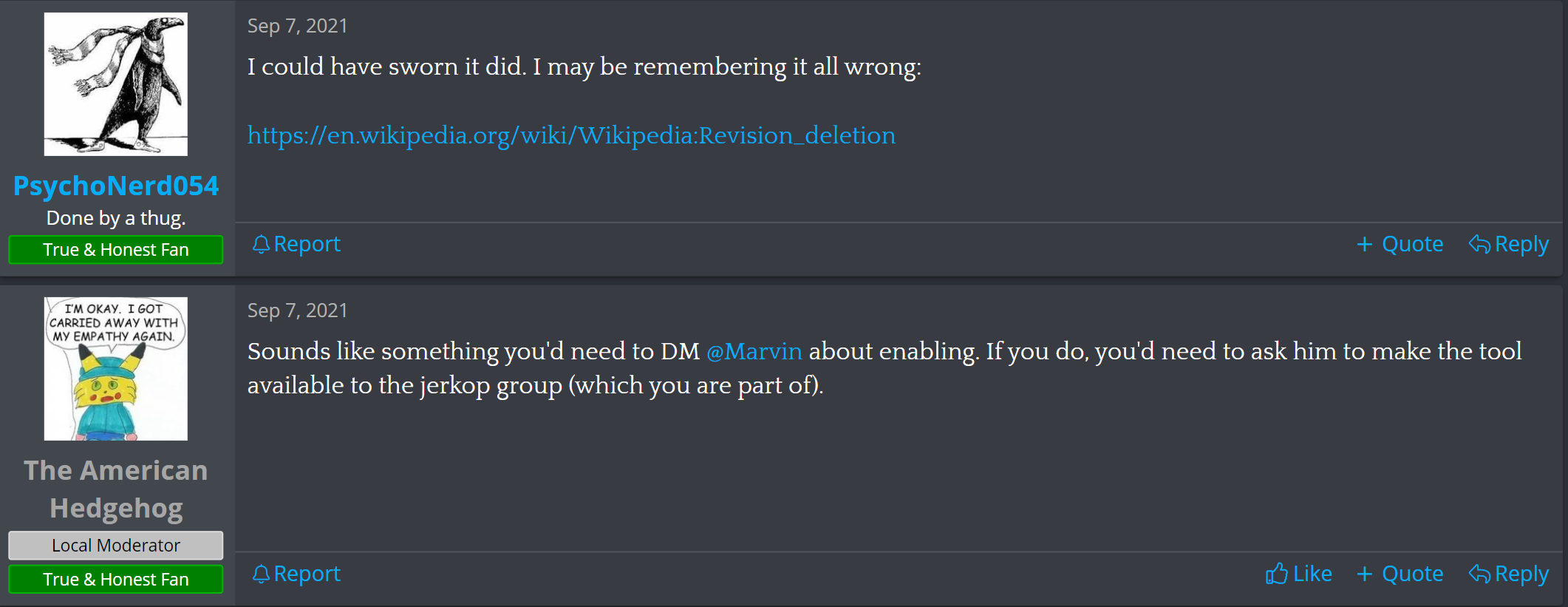The image size is (1568, 607).
Task: Click the second post's Sep 7, 2021 timestamp
Action: [x=297, y=311]
